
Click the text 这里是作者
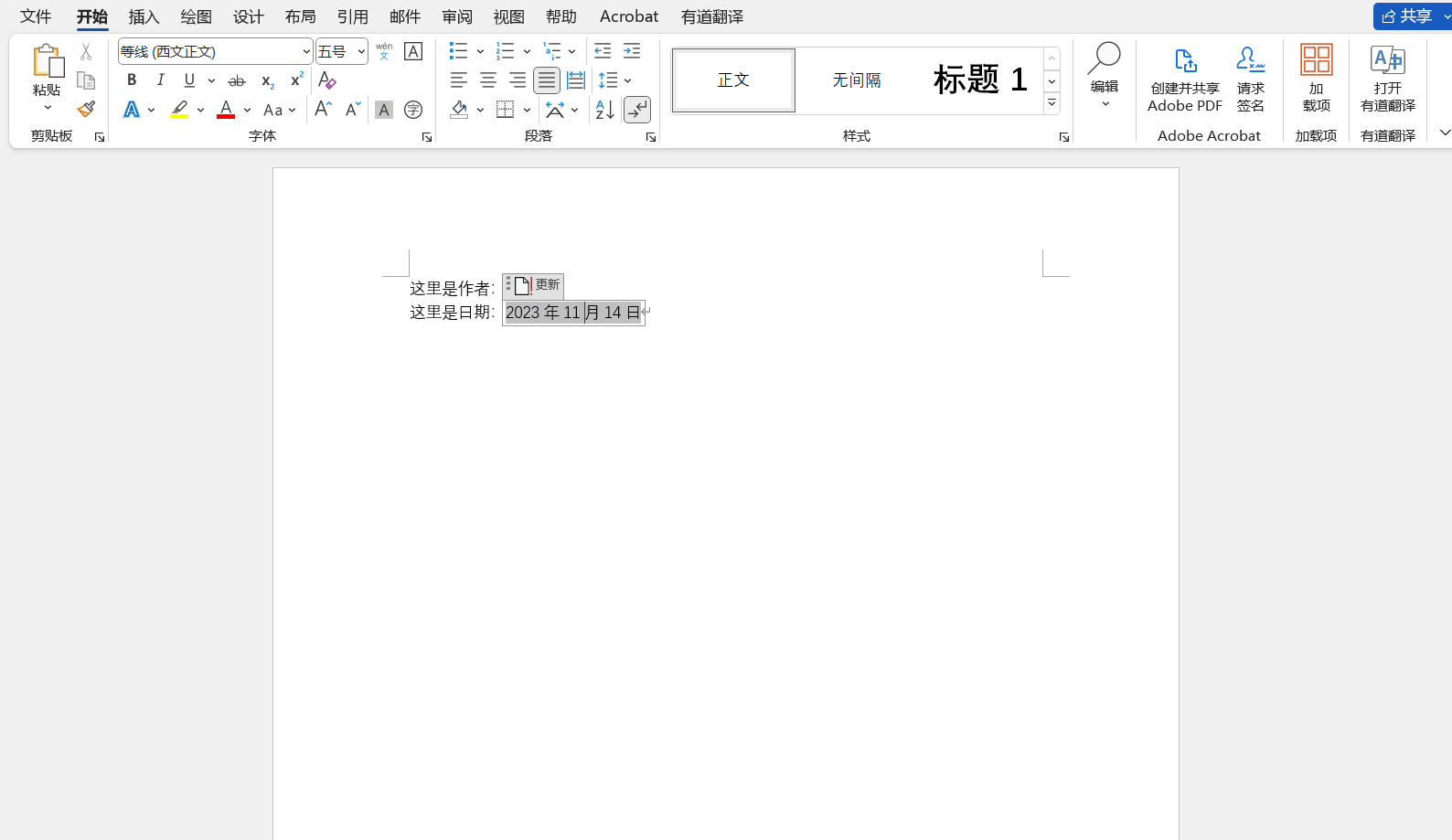click(449, 289)
